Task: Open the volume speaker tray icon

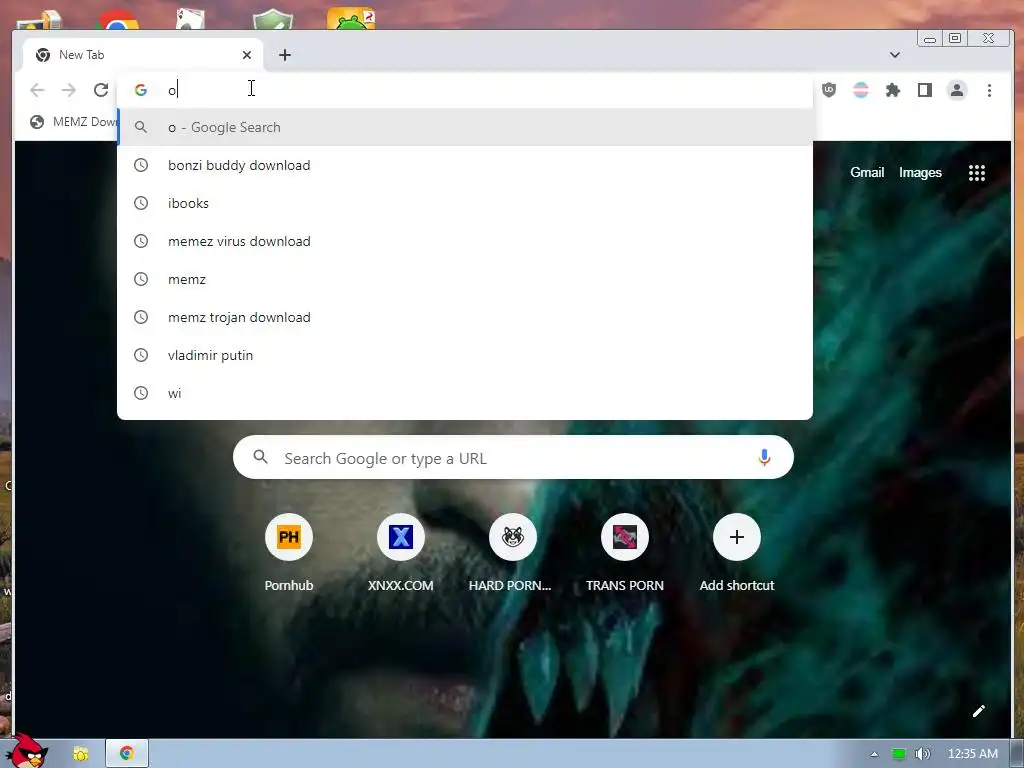Action: (922, 754)
